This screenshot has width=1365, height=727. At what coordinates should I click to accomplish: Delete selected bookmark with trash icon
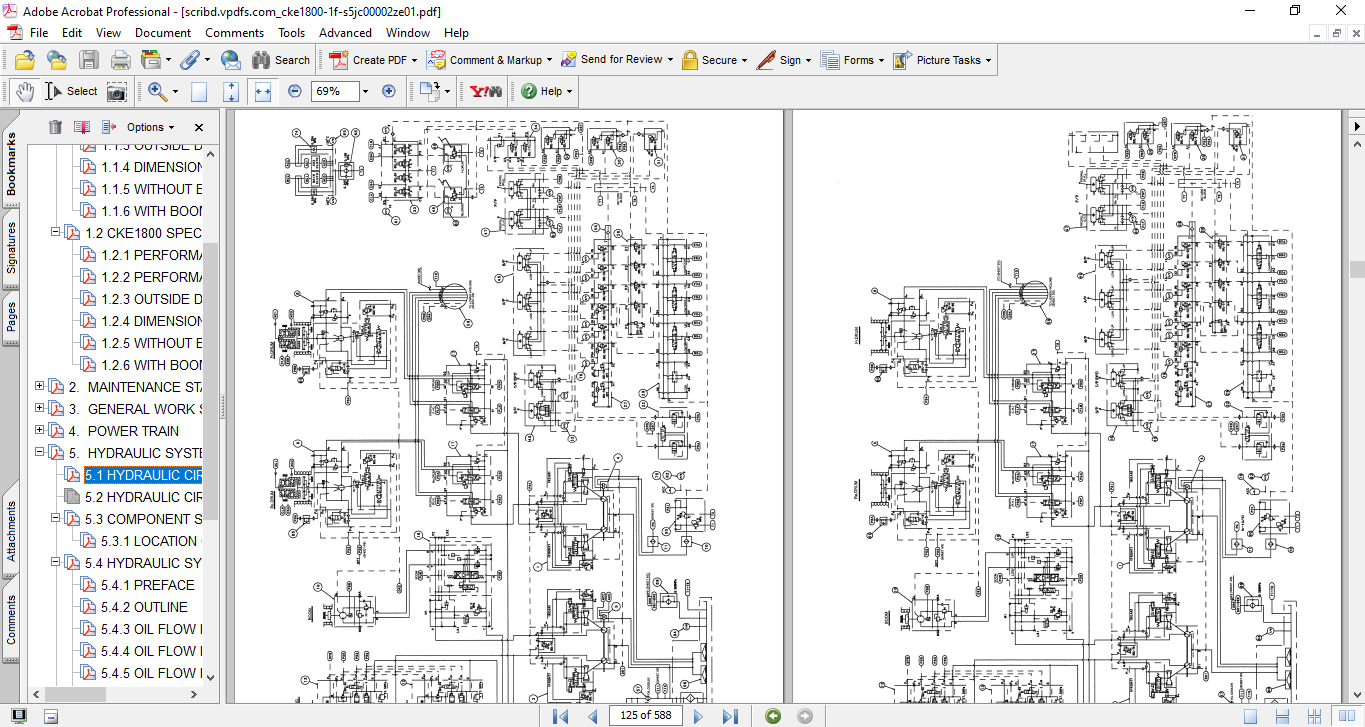point(55,127)
